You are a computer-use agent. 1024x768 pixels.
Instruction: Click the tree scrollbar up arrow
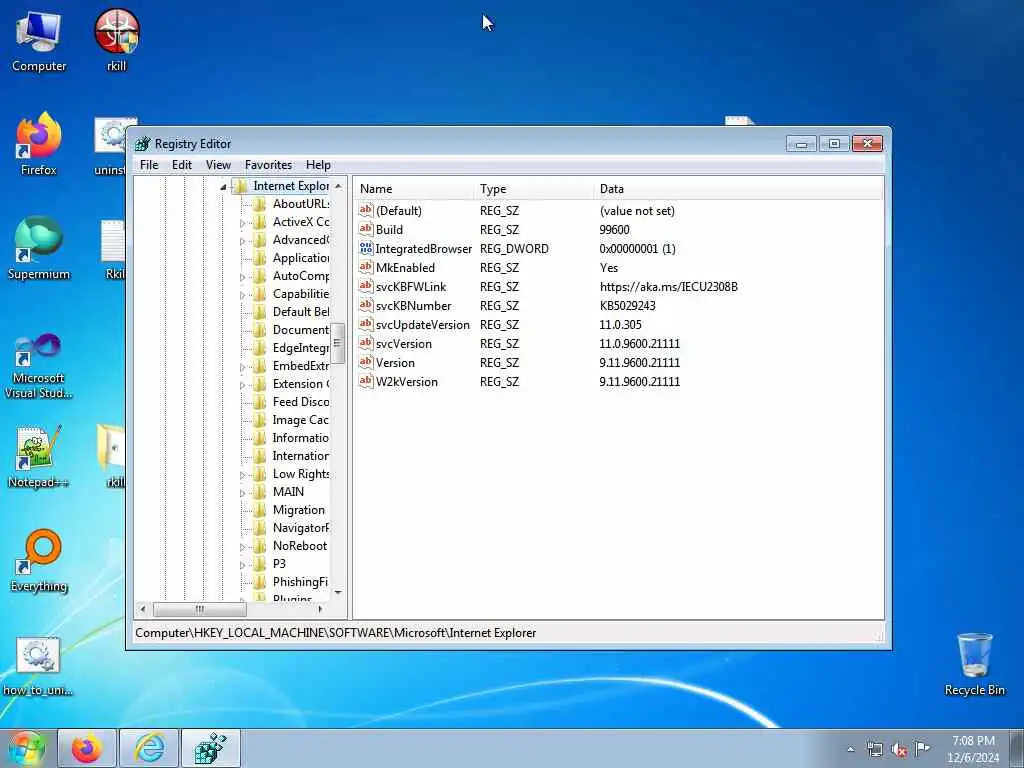coord(338,186)
